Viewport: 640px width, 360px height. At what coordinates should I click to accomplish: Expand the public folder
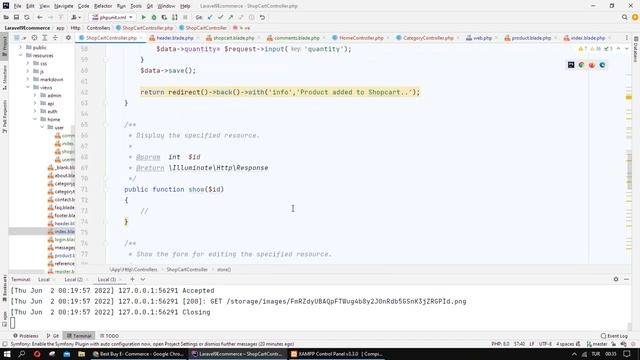pos(20,47)
